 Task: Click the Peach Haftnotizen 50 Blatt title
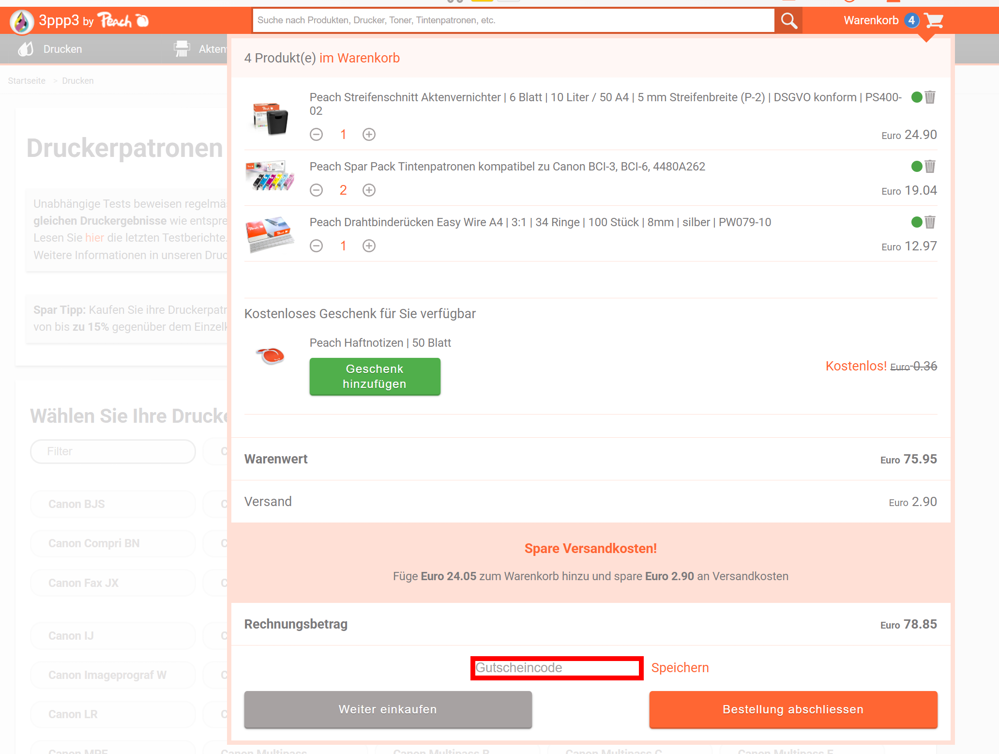(x=380, y=343)
